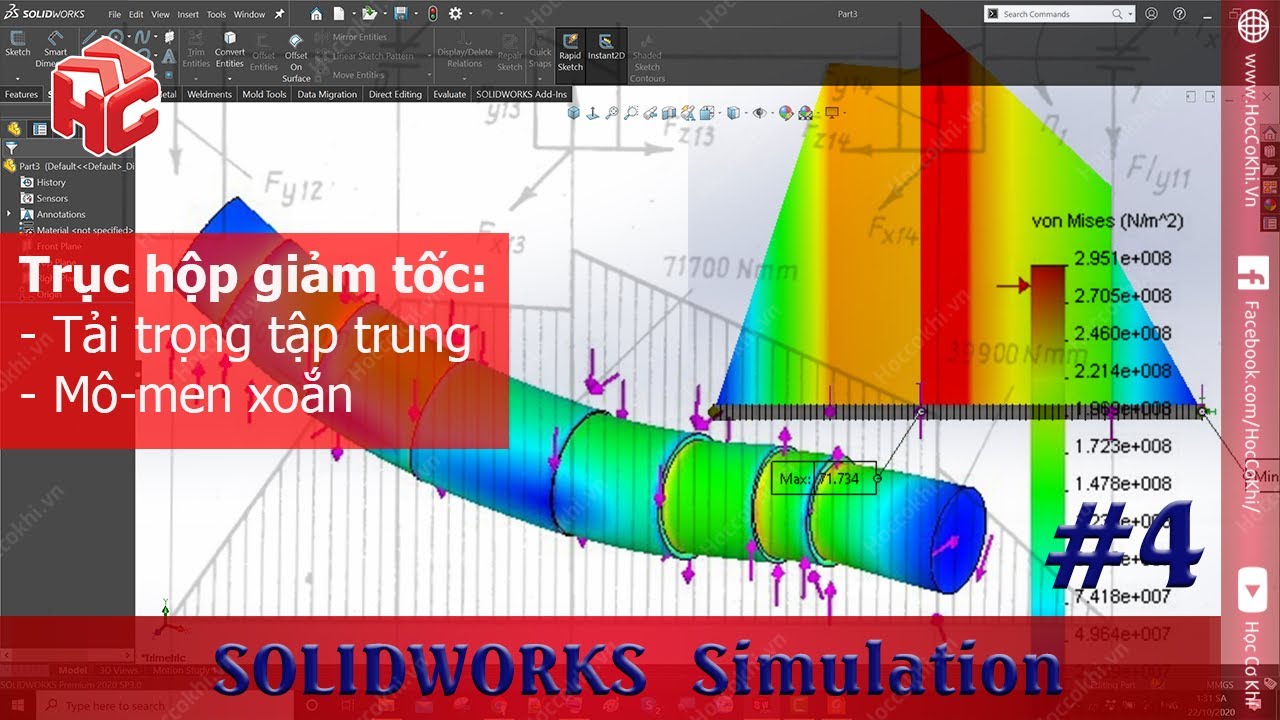The image size is (1280, 720).
Task: Save the part with the floppy icon
Action: point(400,14)
